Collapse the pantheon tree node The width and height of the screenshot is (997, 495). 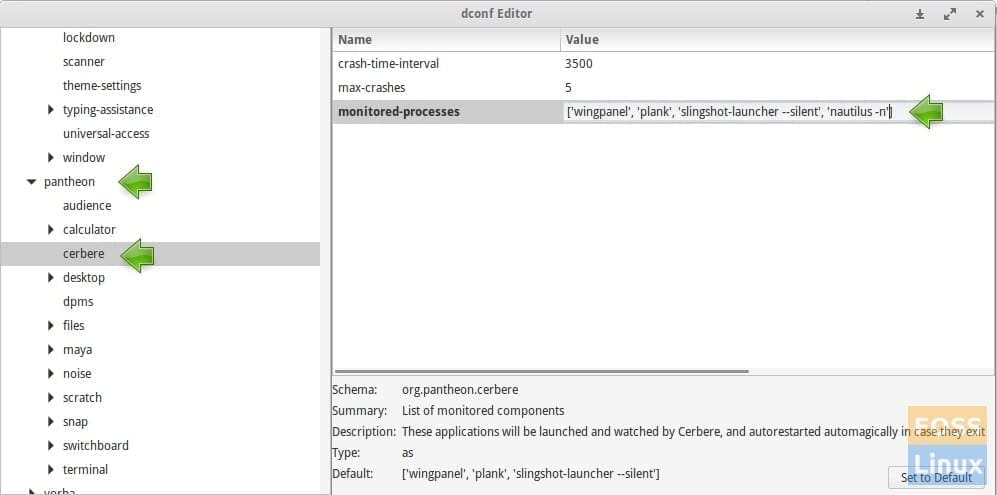coord(31,182)
